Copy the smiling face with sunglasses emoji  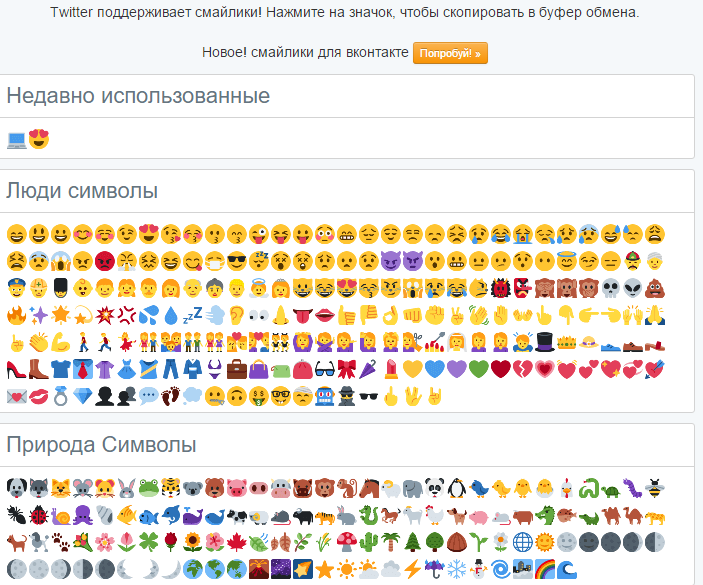point(236,261)
